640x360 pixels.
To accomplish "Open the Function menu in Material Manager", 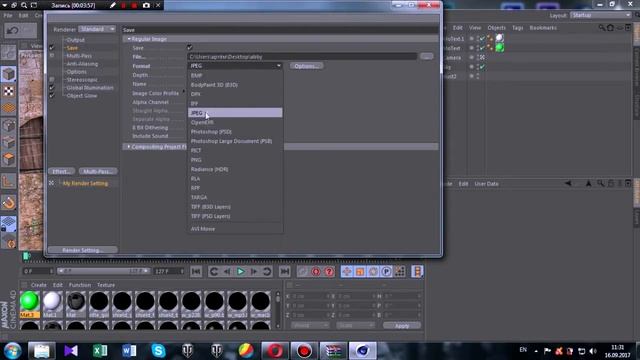I will (80, 285).
